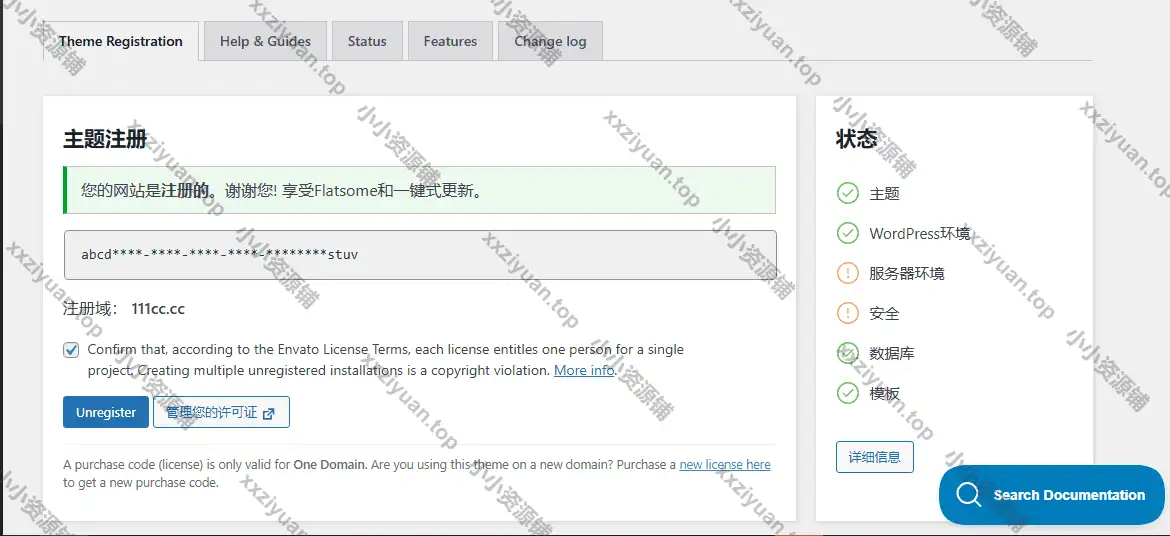Open the Status tab
The image size is (1170, 536).
coord(367,41)
